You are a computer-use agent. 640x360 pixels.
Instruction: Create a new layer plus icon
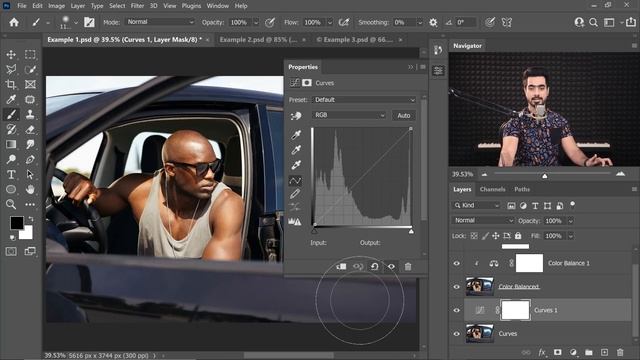pos(604,352)
